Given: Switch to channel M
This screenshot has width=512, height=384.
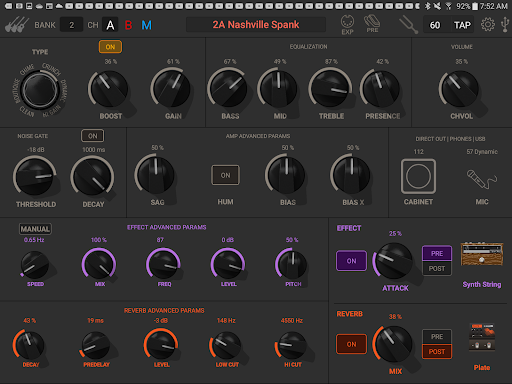Looking at the screenshot, I should click(x=146, y=25).
